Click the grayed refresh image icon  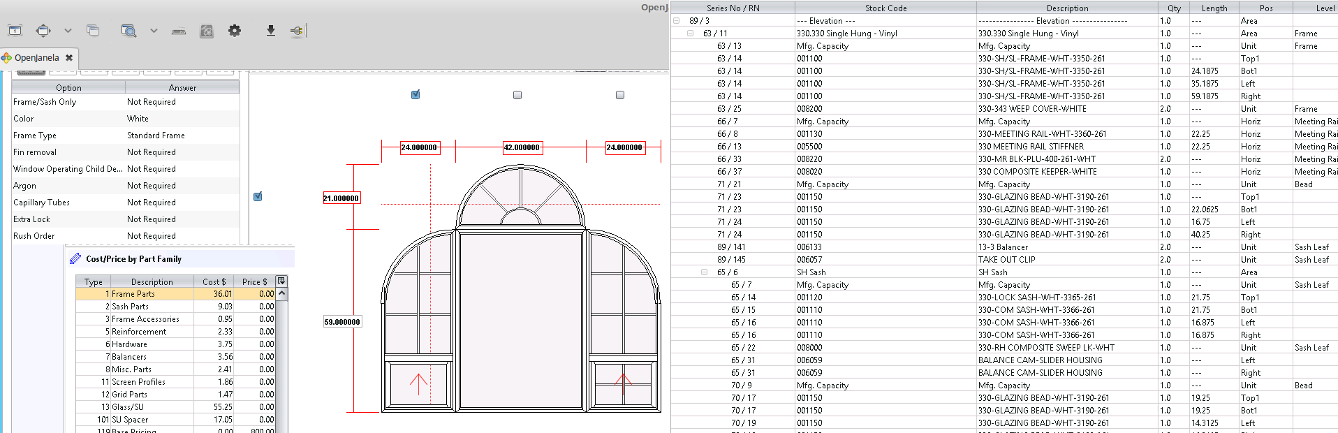tap(206, 31)
